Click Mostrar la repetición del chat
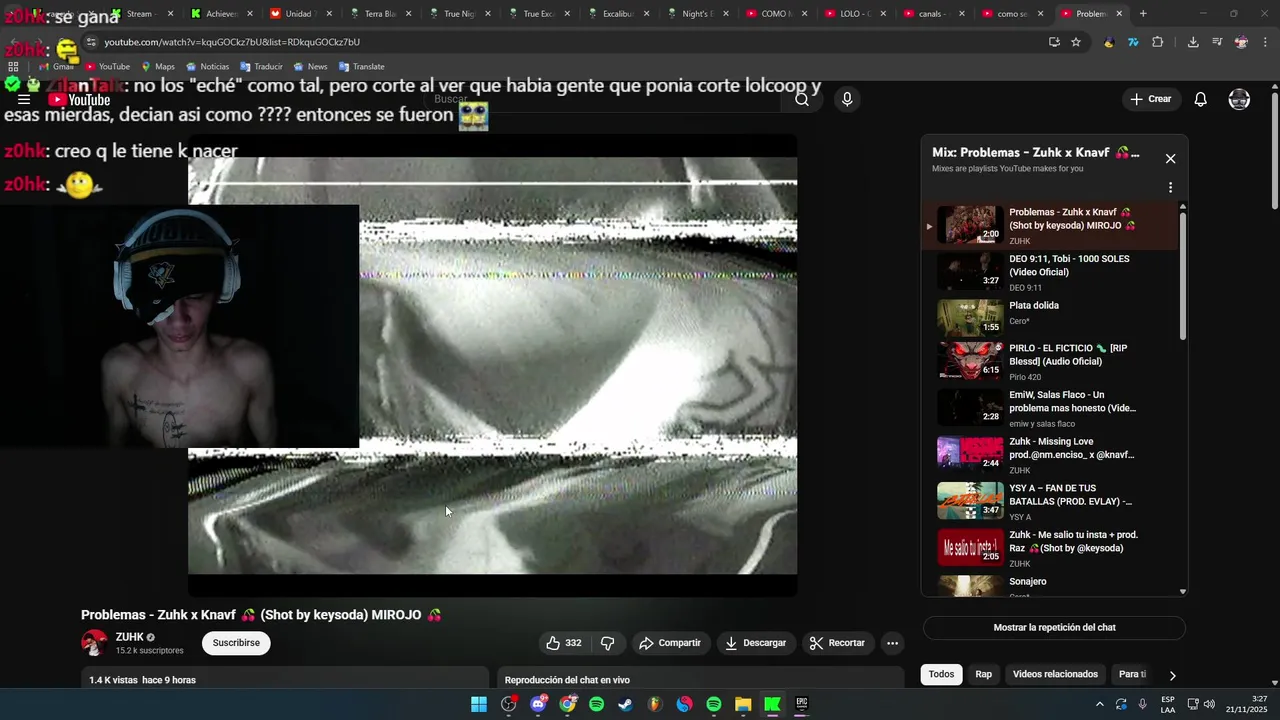 (1054, 628)
